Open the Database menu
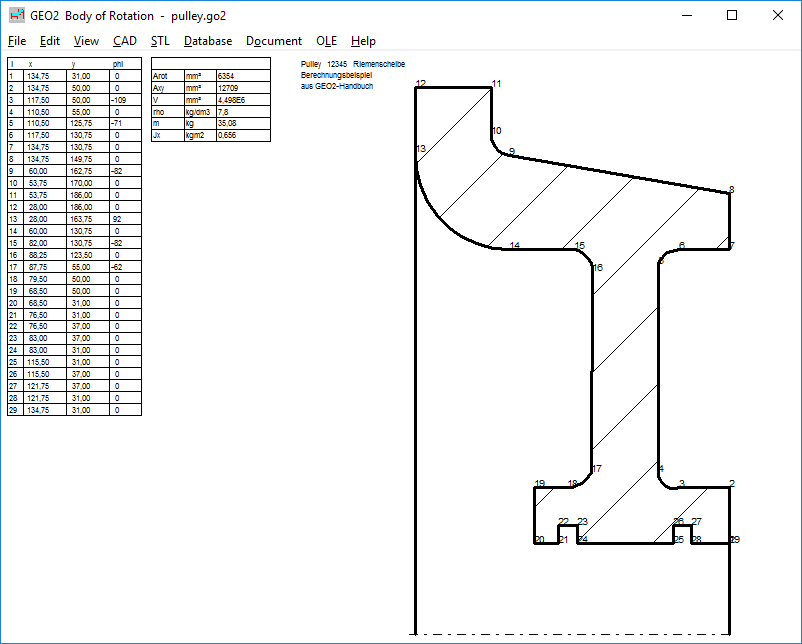This screenshot has width=802, height=644. pyautogui.click(x=208, y=41)
